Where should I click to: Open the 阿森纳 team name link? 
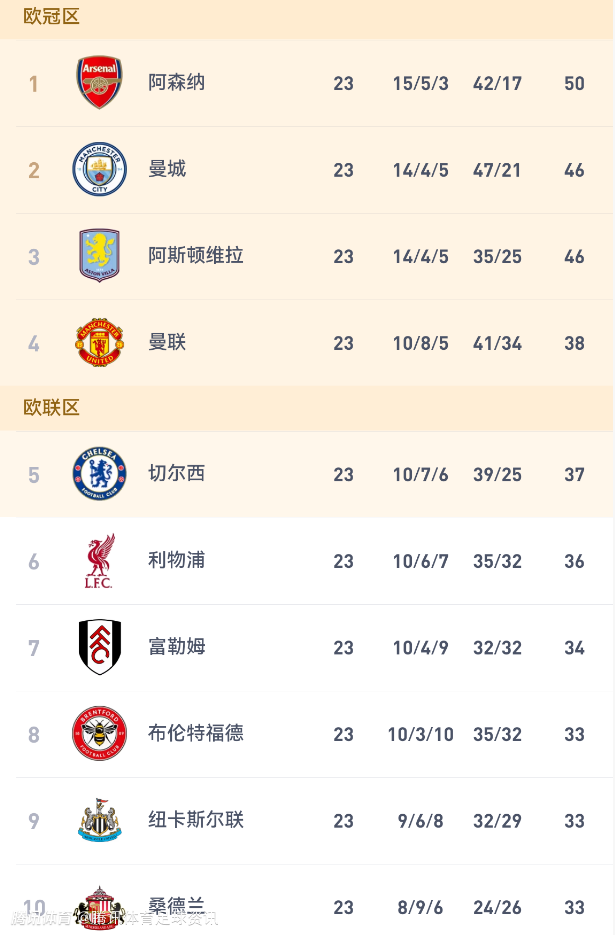click(177, 82)
